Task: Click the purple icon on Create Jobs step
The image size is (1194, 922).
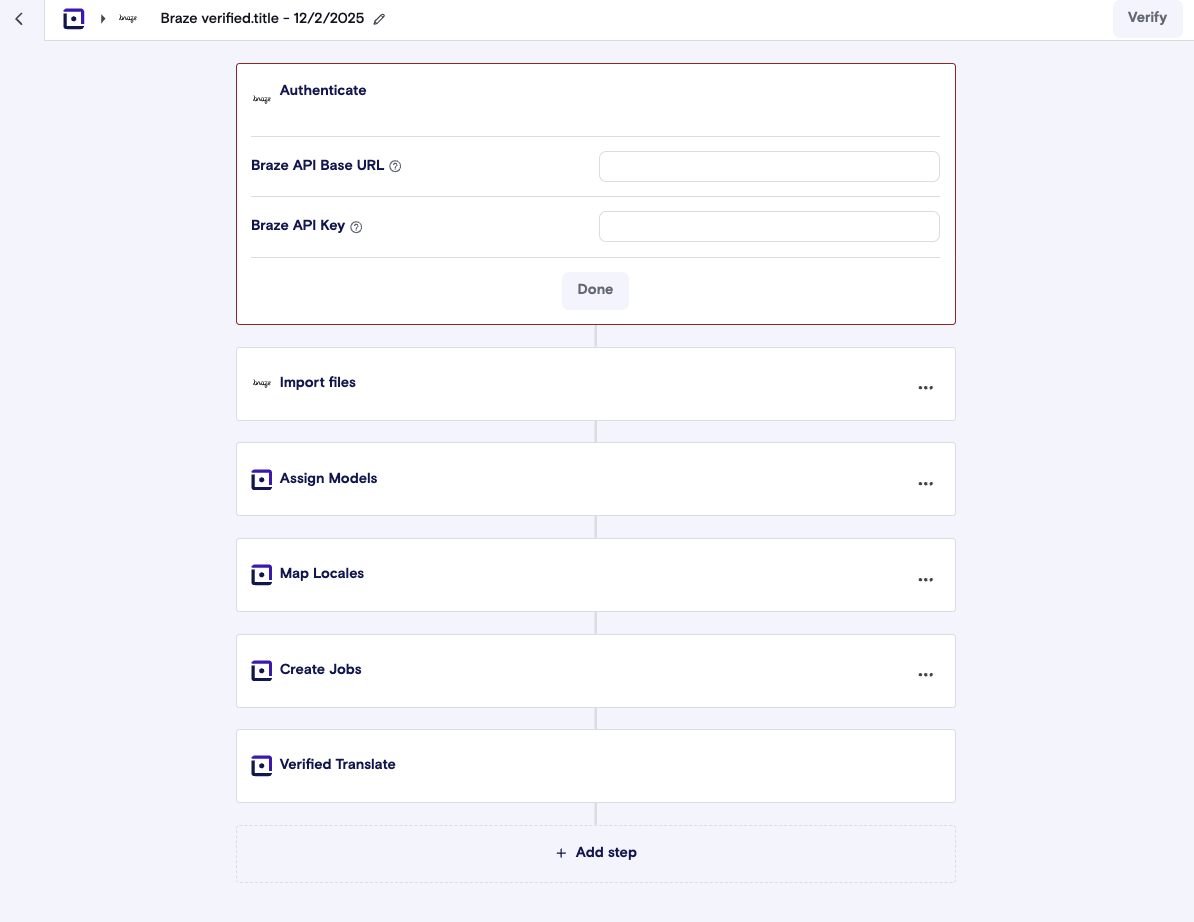Action: tap(261, 670)
